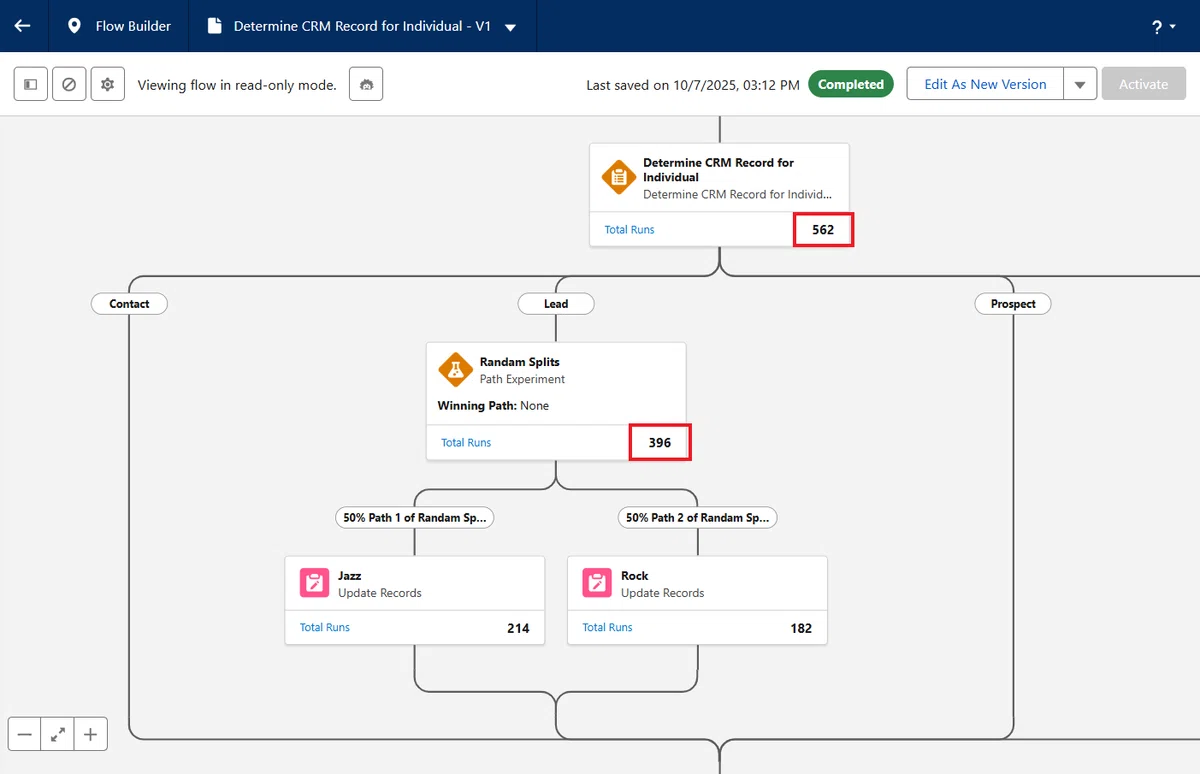Image resolution: width=1200 pixels, height=774 pixels.
Task: Click Viewing flow in read-only mode text
Action: pos(237,85)
